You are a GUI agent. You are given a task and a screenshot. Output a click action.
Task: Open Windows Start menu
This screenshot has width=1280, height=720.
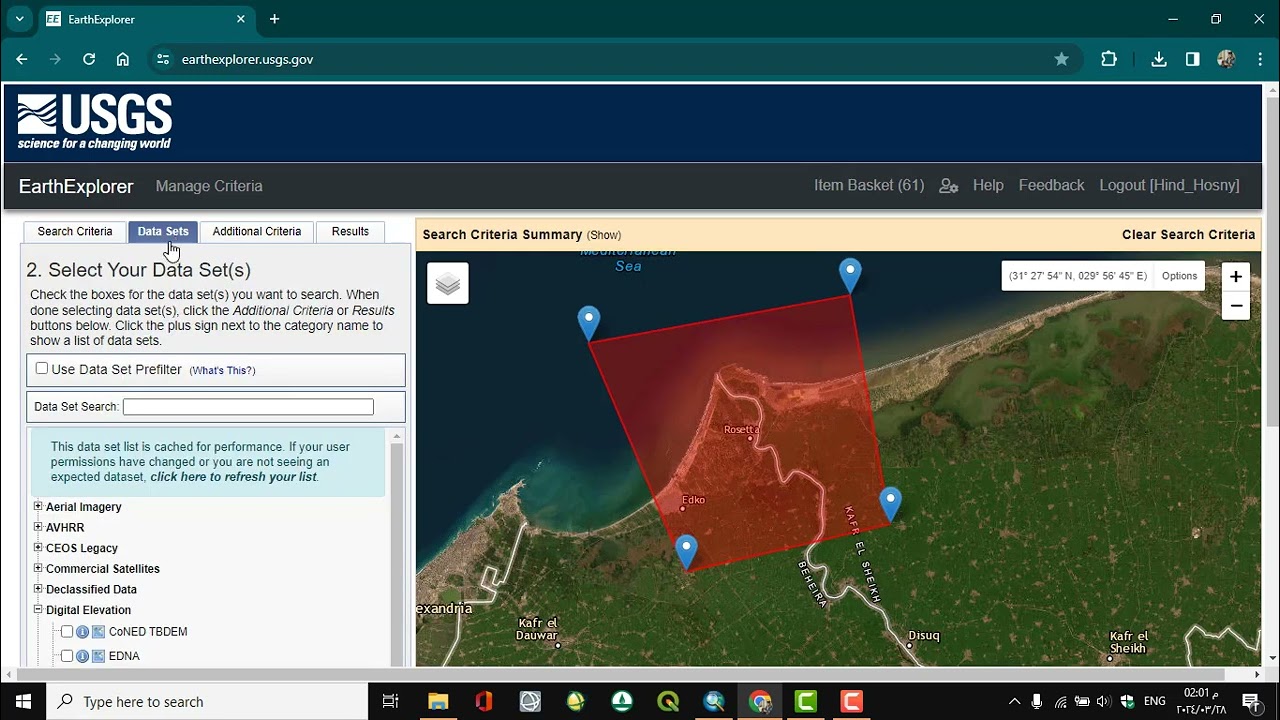24,702
